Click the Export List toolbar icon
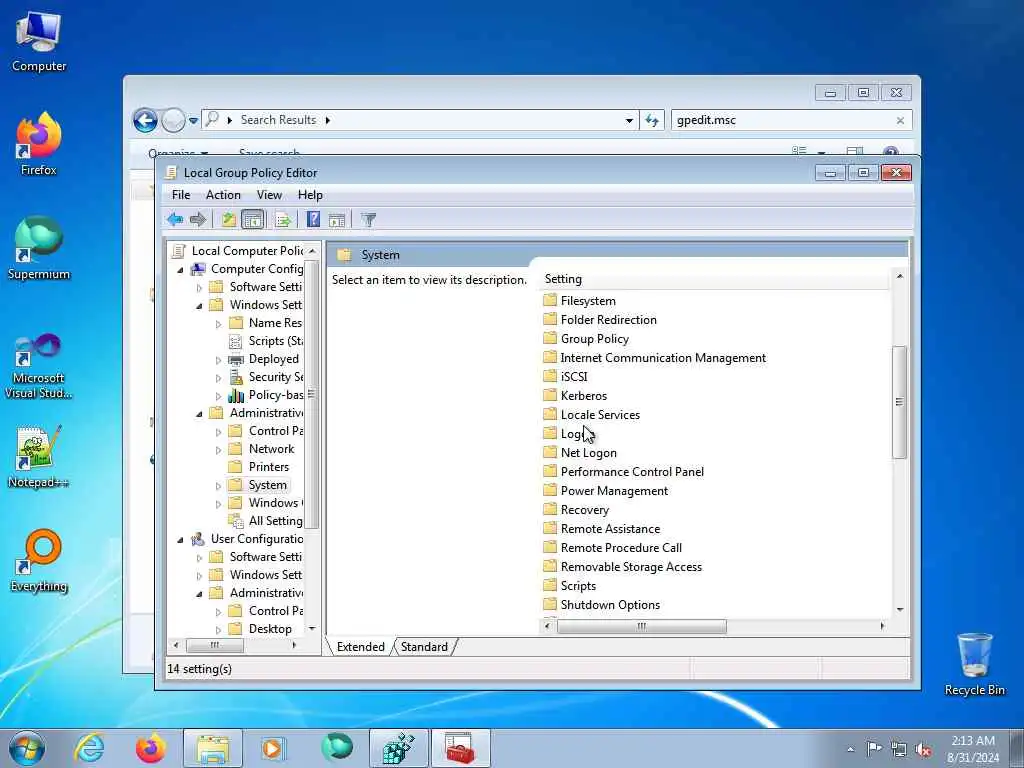1024x768 pixels. pos(283,220)
